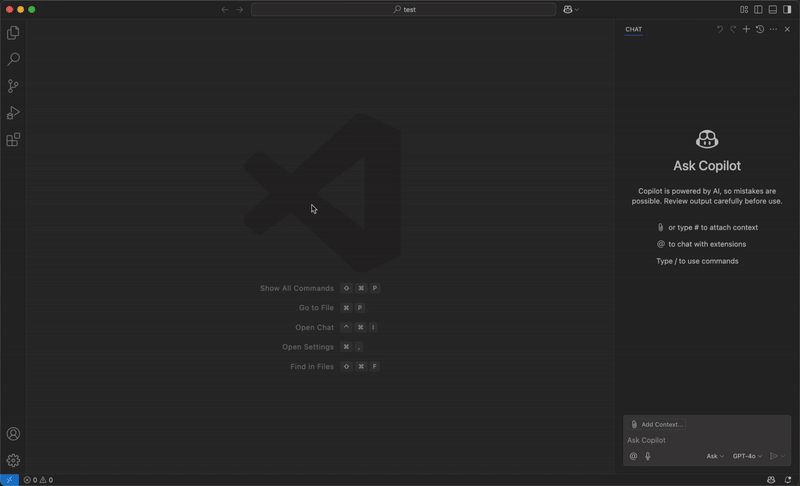Open the Search view icon

click(13, 59)
